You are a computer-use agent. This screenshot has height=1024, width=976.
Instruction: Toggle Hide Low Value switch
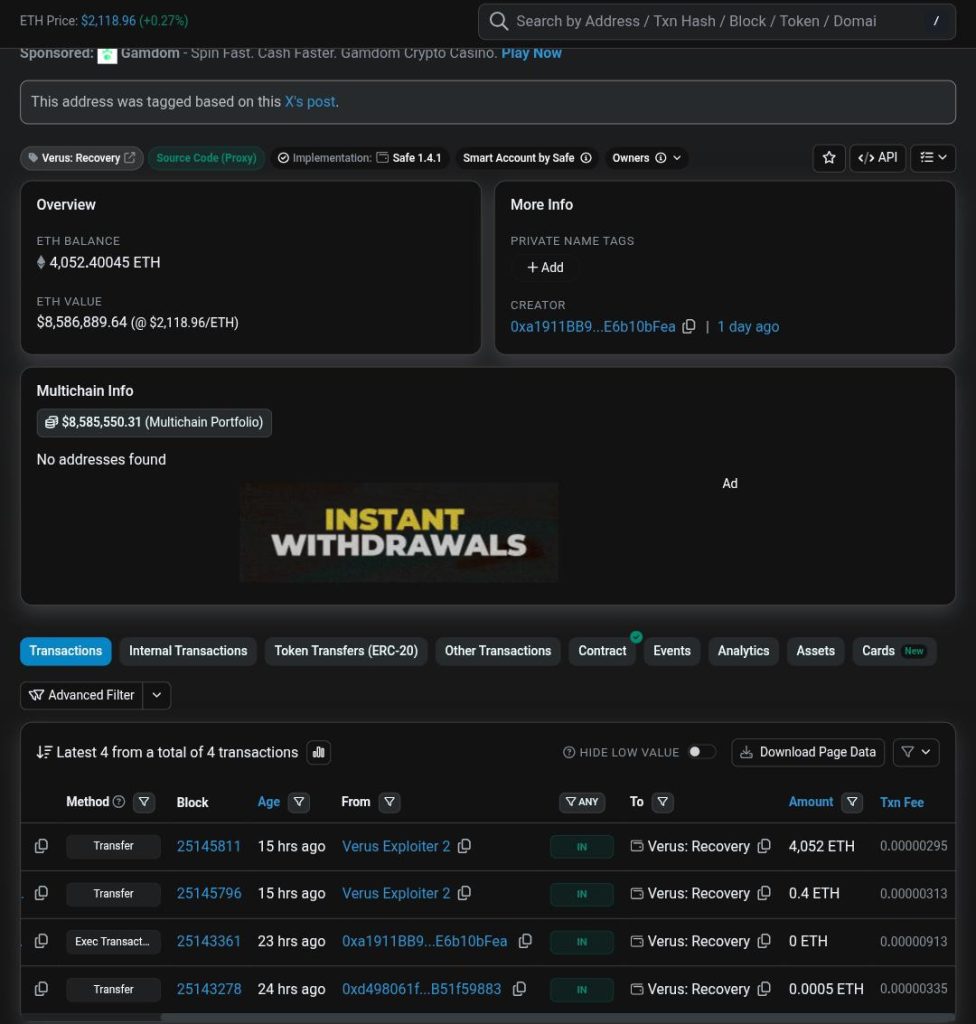click(x=701, y=752)
